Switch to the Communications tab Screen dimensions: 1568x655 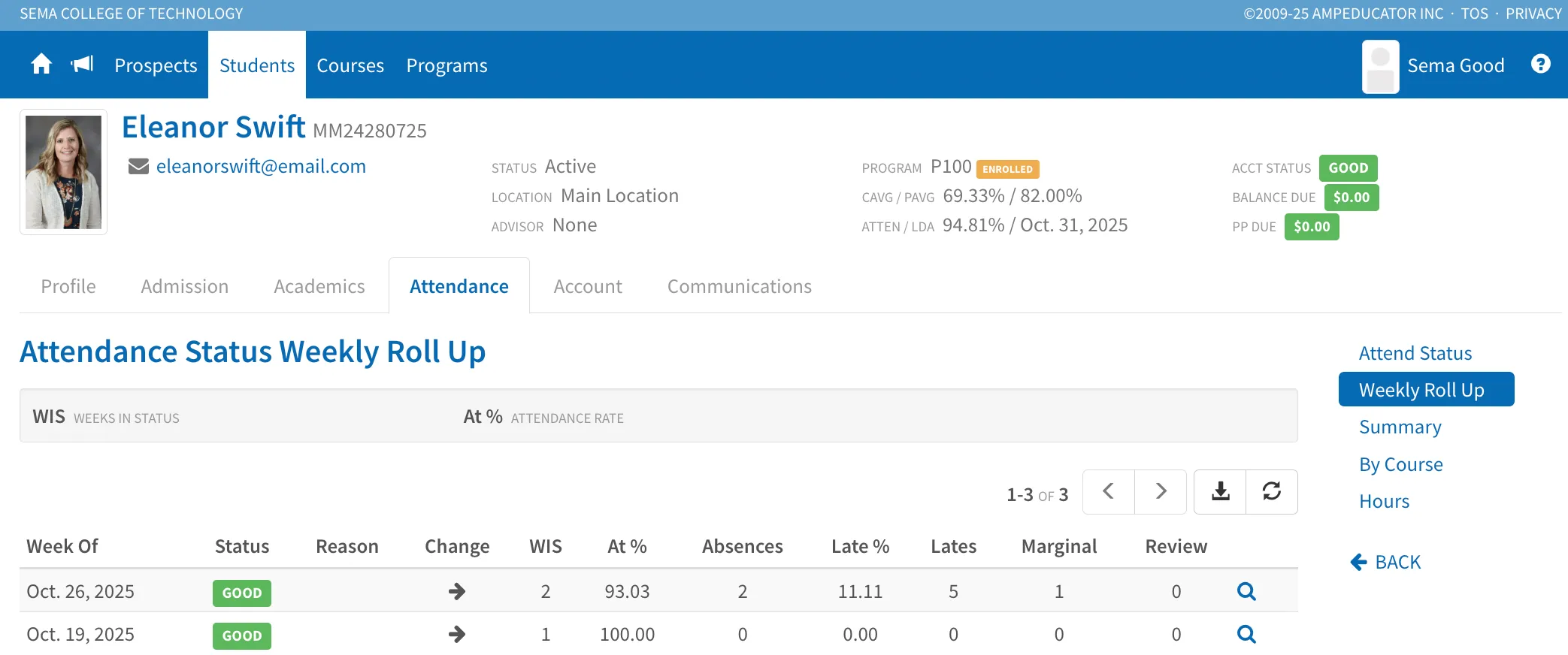(x=740, y=286)
